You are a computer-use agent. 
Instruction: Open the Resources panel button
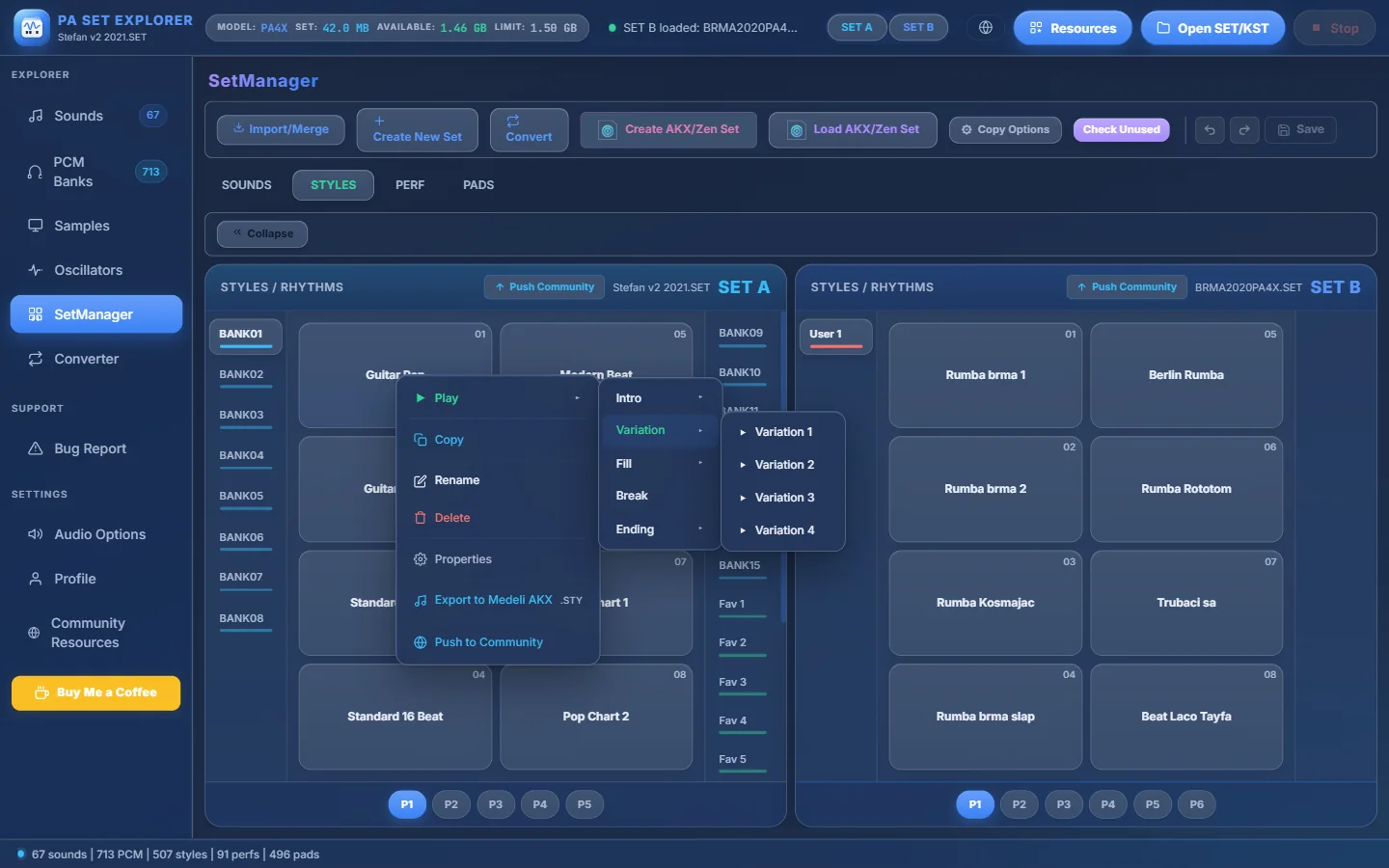(1073, 28)
